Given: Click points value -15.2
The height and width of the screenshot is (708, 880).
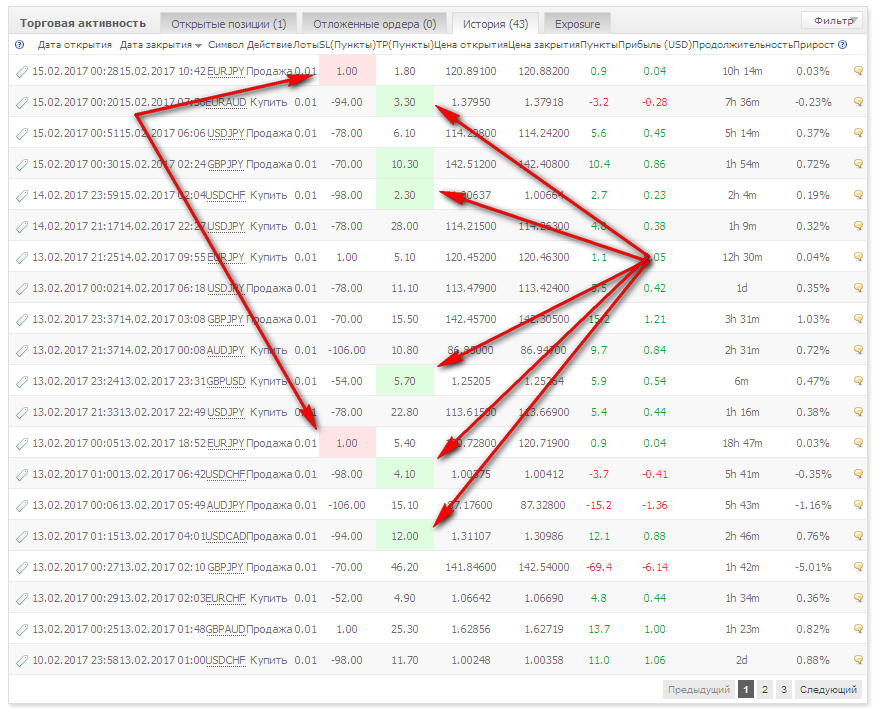Looking at the screenshot, I should point(598,505).
